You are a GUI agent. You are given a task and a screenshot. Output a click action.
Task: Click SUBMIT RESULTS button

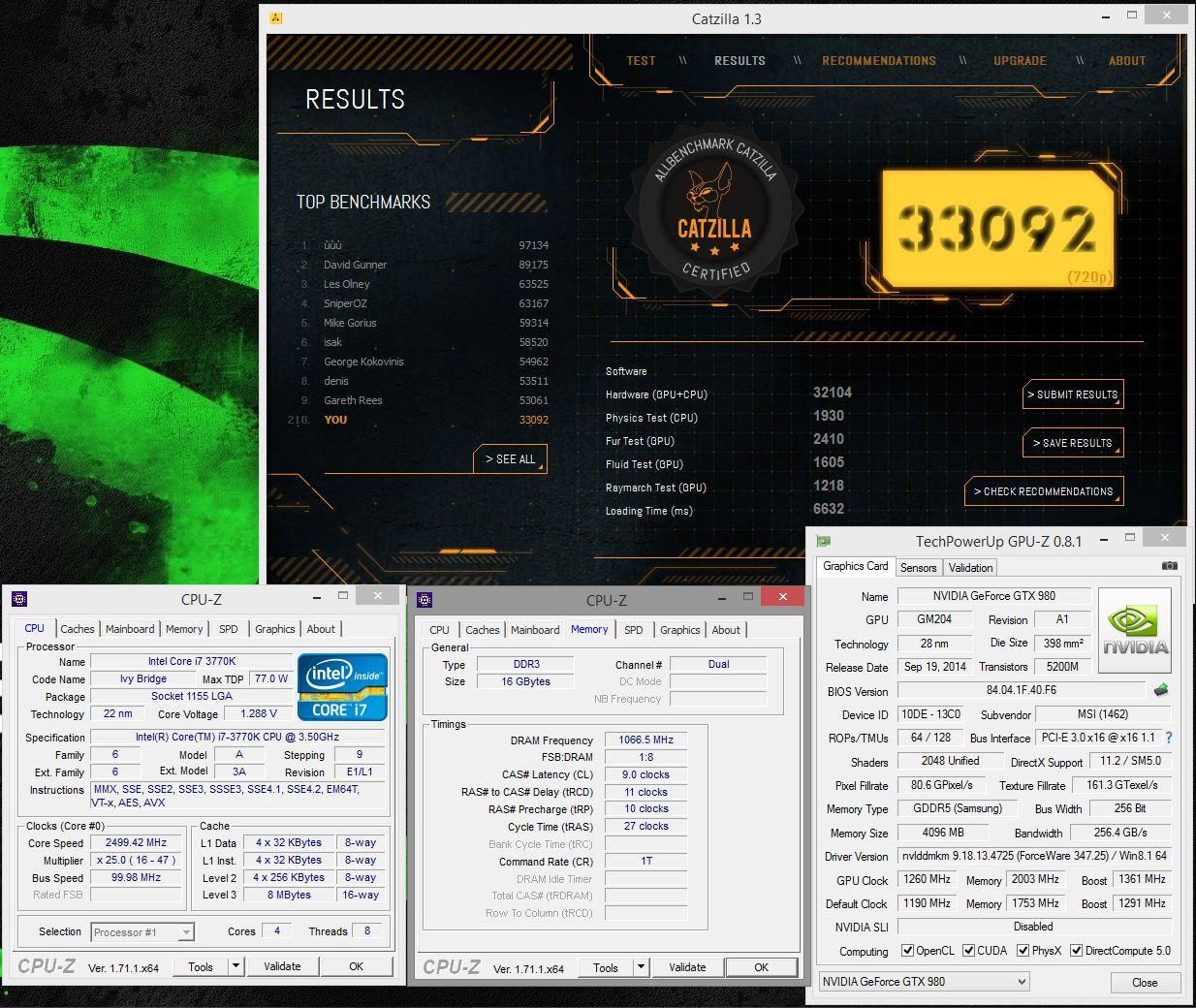coord(1073,394)
